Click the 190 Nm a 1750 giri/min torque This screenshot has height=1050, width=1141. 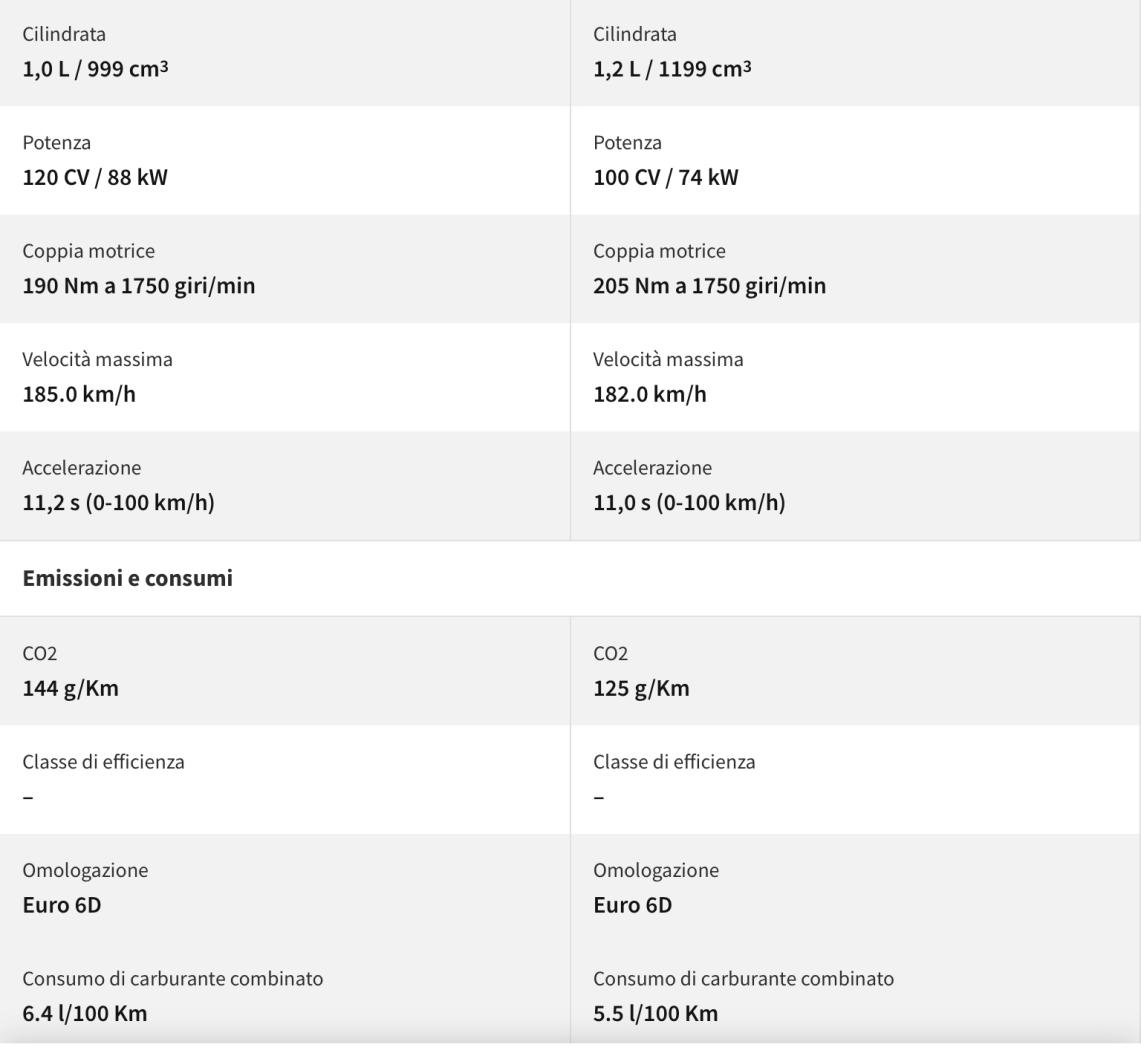point(139,286)
